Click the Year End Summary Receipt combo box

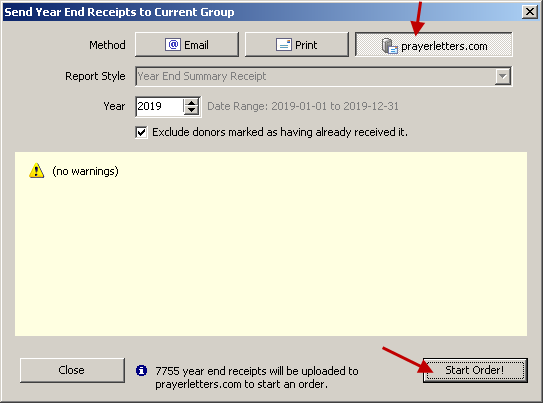point(323,77)
